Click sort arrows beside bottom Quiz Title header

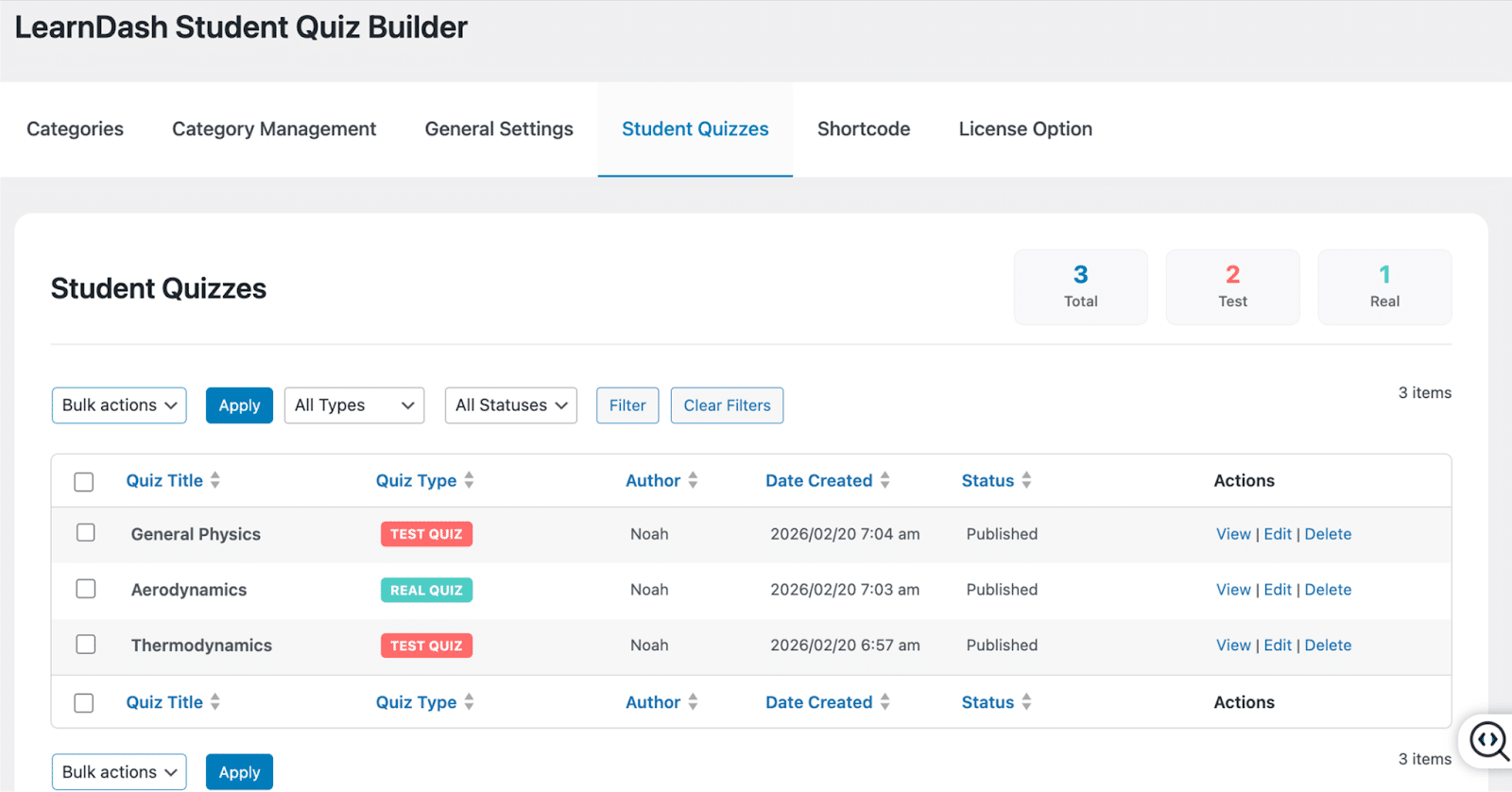tap(215, 702)
